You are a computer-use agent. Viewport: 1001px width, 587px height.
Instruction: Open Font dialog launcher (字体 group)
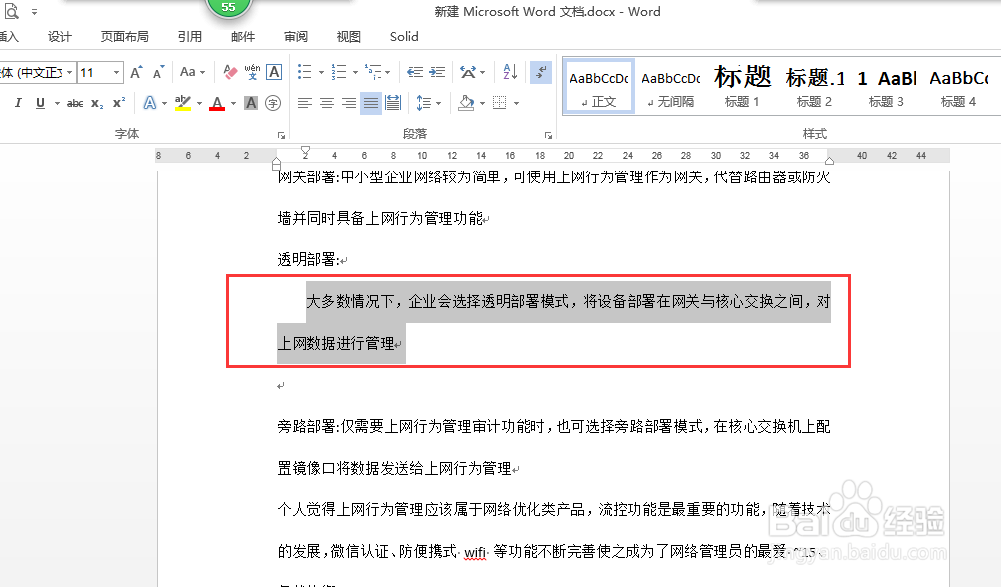click(x=281, y=135)
